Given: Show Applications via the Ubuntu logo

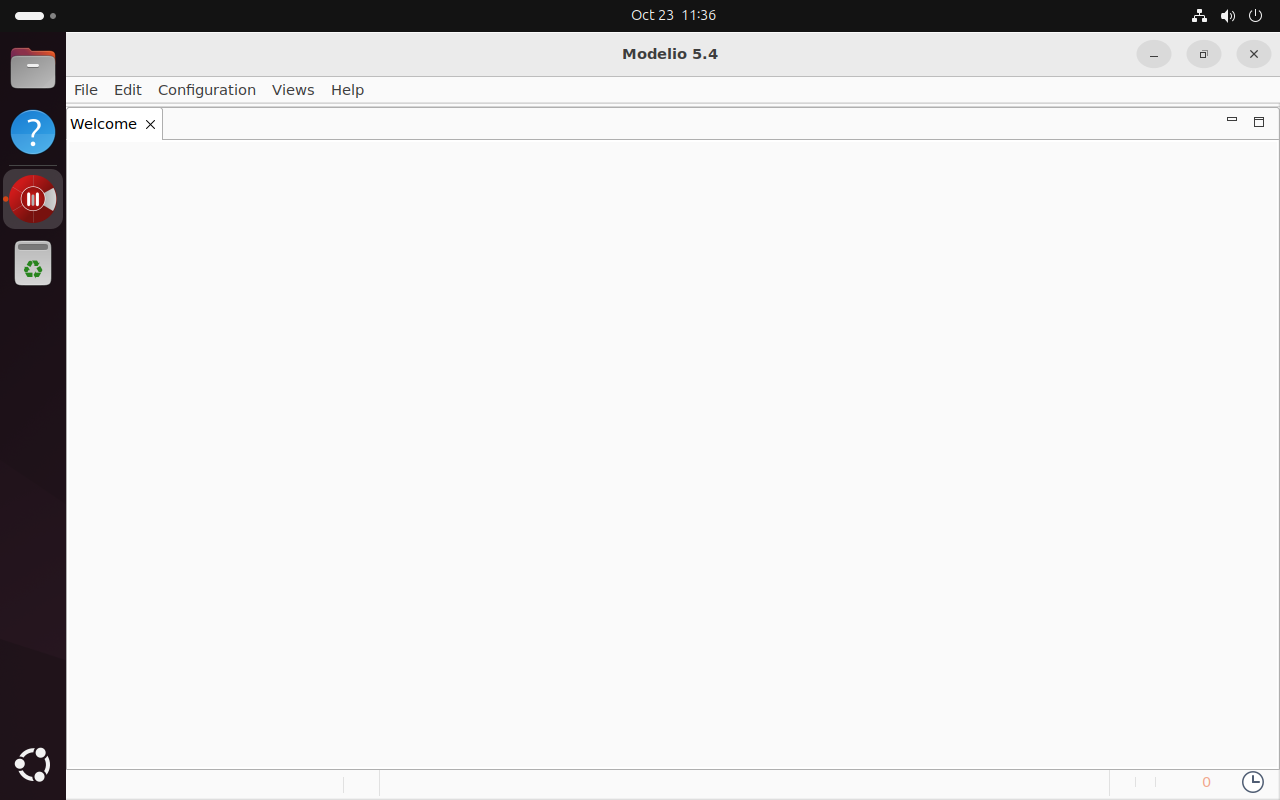Looking at the screenshot, I should [x=33, y=765].
